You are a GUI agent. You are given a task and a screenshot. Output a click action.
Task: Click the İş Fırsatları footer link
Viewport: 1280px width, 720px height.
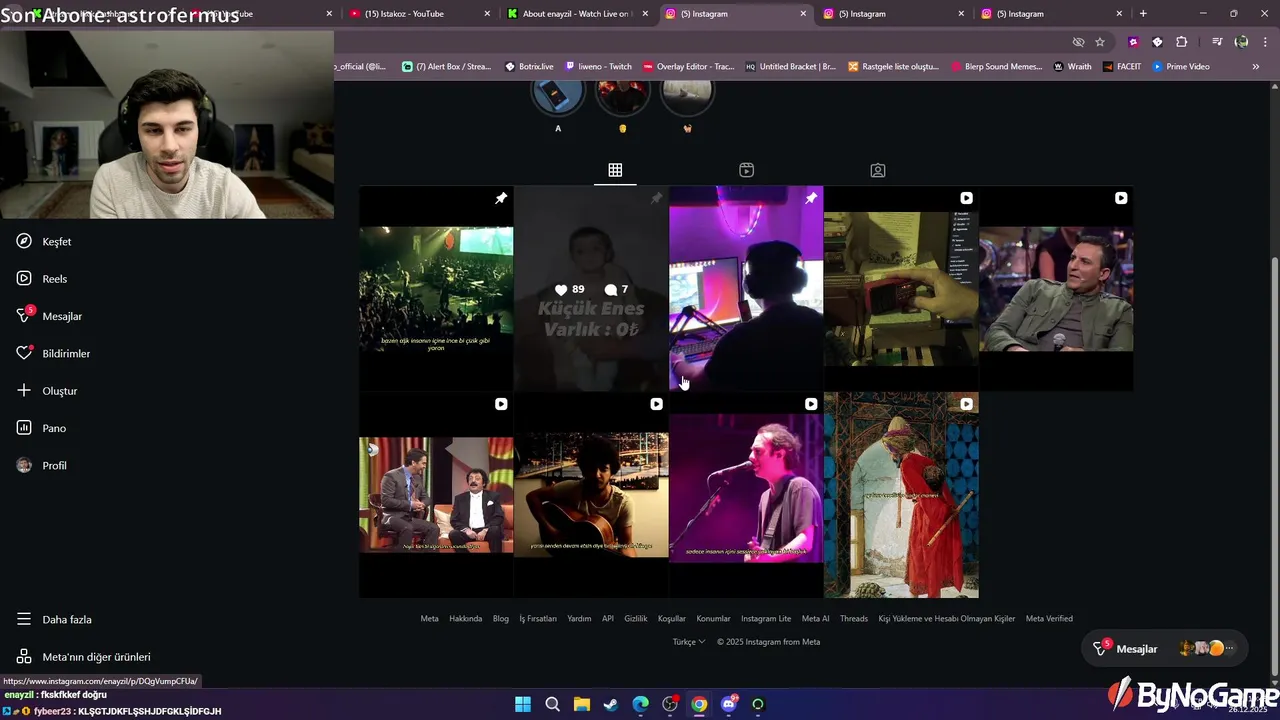pos(538,618)
